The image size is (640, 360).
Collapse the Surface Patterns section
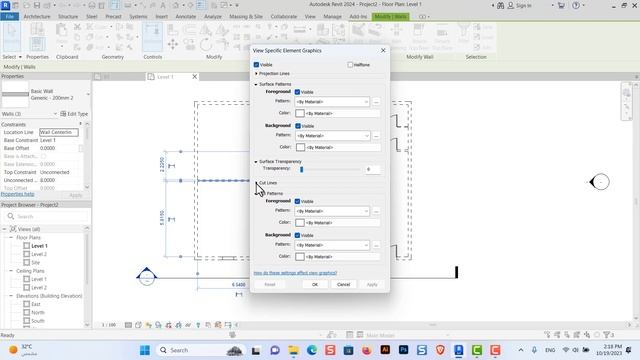click(x=256, y=84)
